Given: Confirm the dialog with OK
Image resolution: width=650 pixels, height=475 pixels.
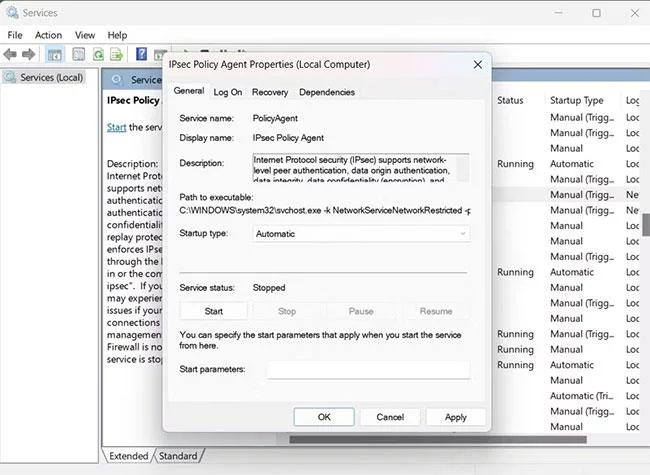Looking at the screenshot, I should coord(324,417).
